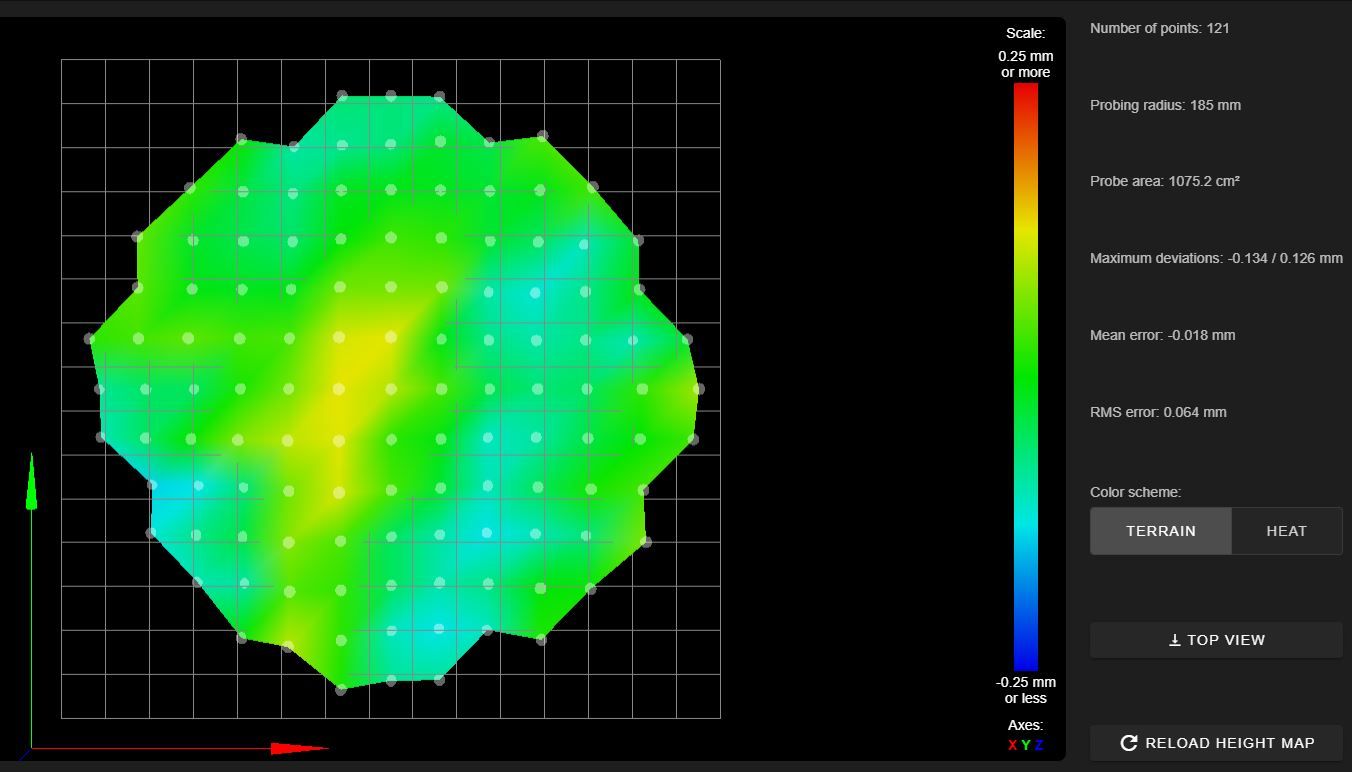
Task: Click the height scale color bar
Action: tap(1026, 377)
